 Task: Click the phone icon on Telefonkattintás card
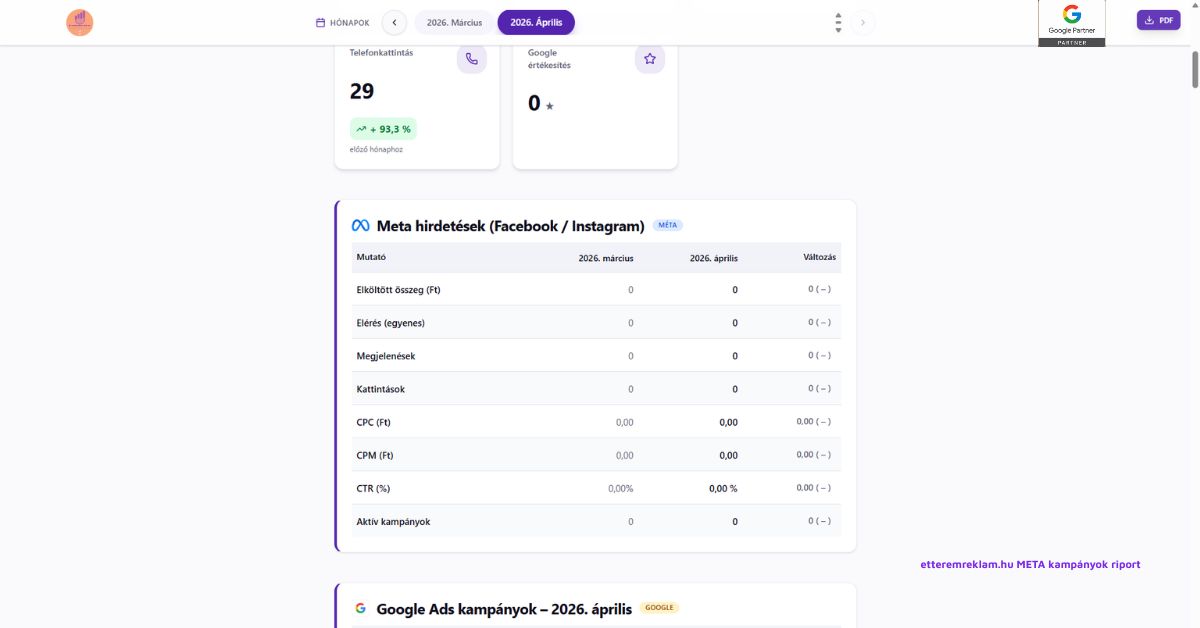[472, 59]
